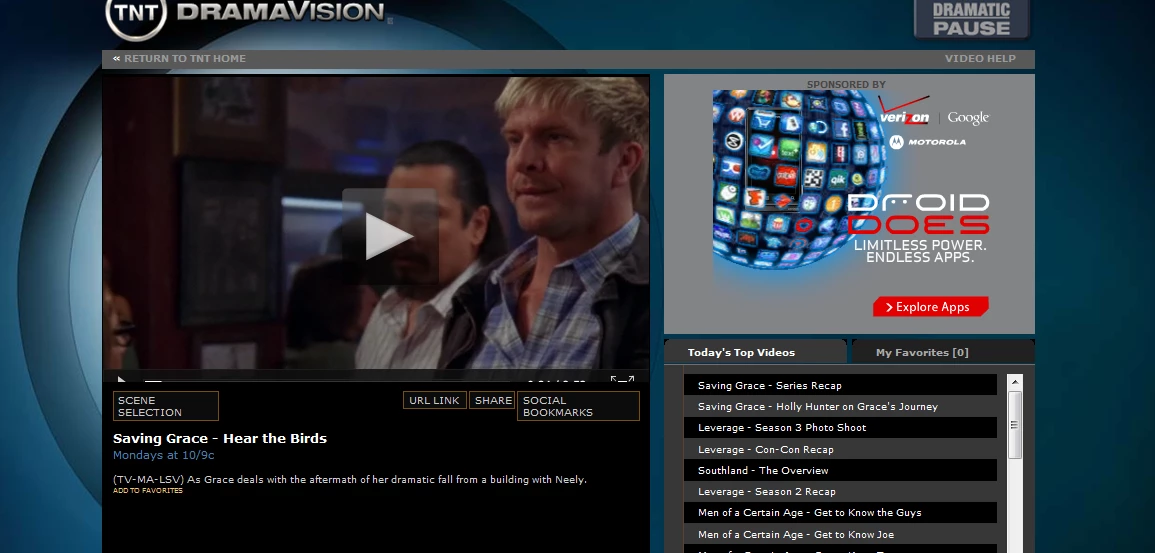
Task: Click the TNT logo
Action: 136,16
